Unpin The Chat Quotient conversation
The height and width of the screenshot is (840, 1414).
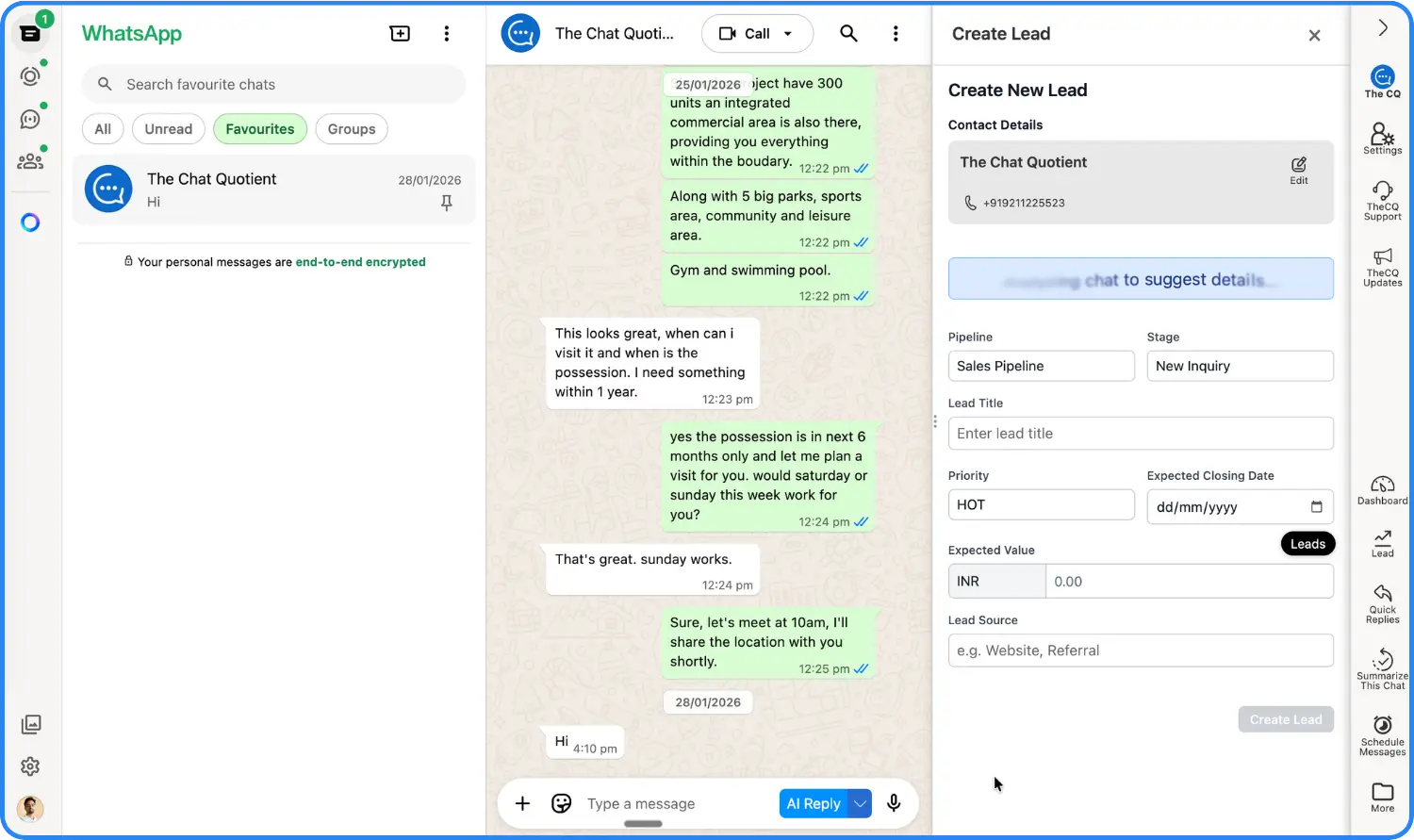pyautogui.click(x=446, y=203)
